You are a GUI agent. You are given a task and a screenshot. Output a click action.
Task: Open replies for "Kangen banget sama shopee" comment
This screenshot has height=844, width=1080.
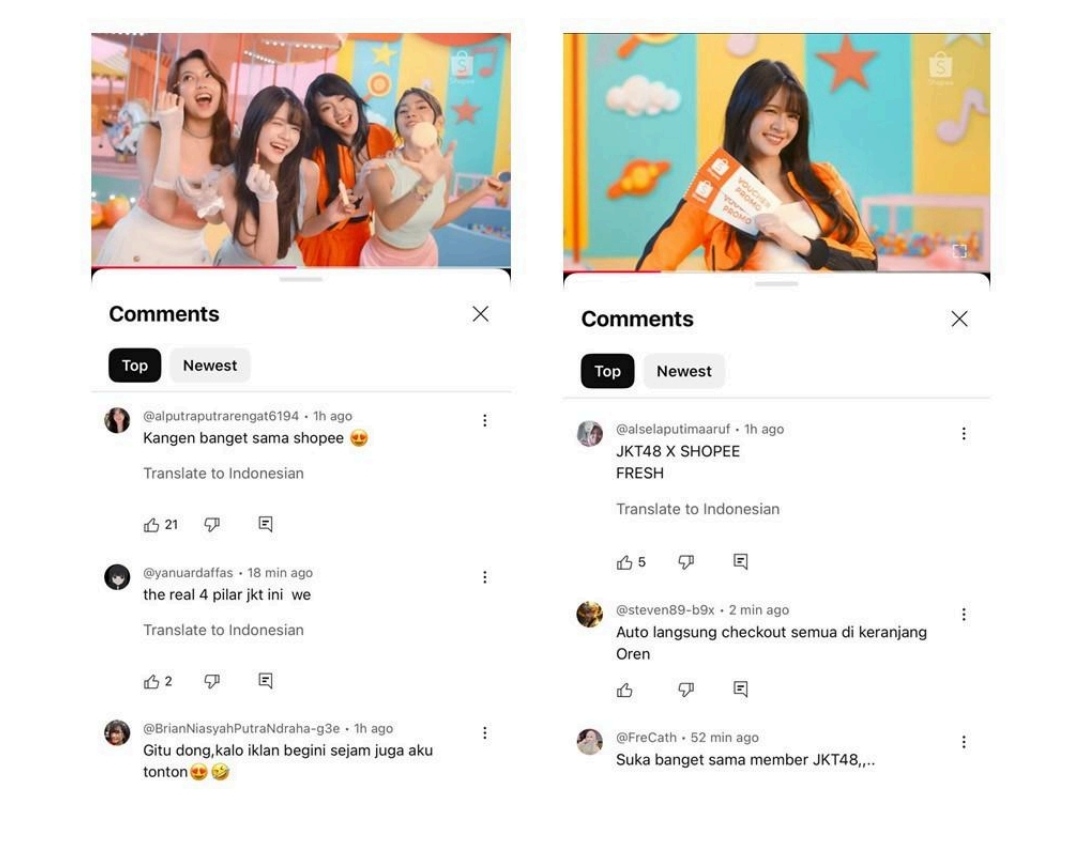pos(265,524)
